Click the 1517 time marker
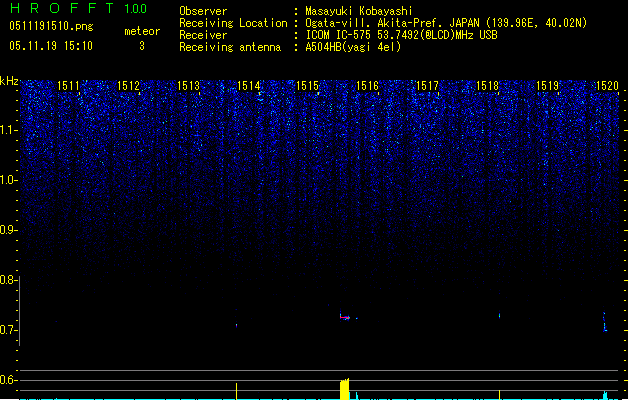Viewport: 629px width, 400px height. [x=428, y=86]
